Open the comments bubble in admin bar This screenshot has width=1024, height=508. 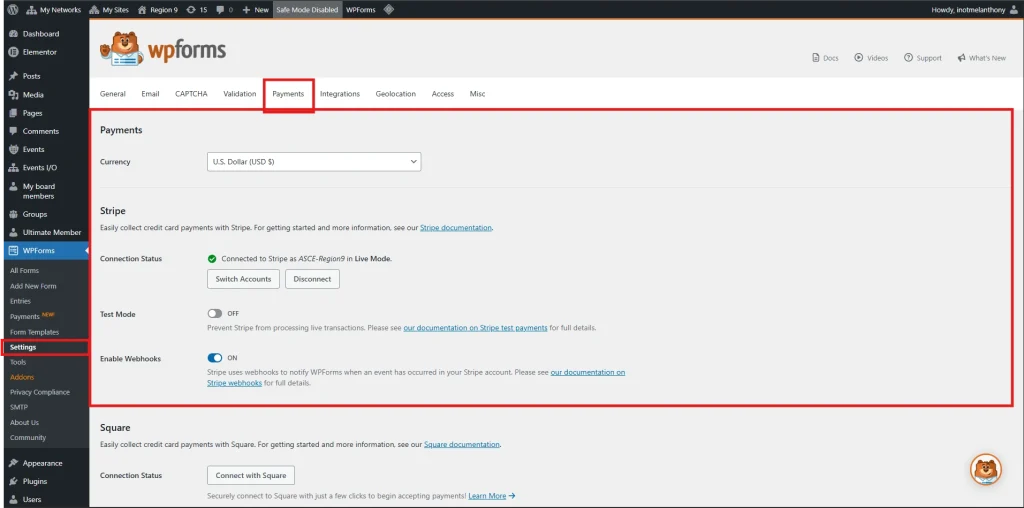point(224,10)
